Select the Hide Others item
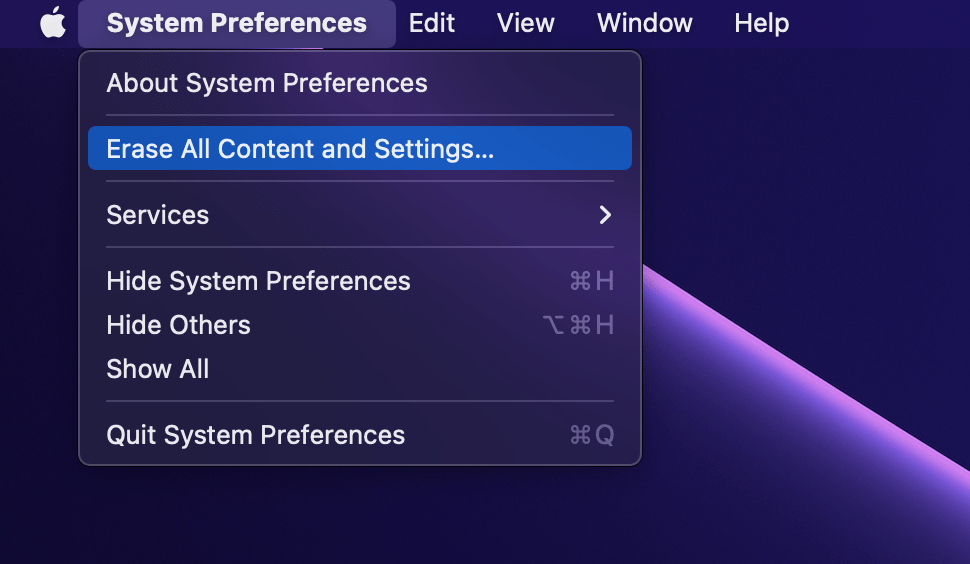The width and height of the screenshot is (970, 564). (x=359, y=325)
